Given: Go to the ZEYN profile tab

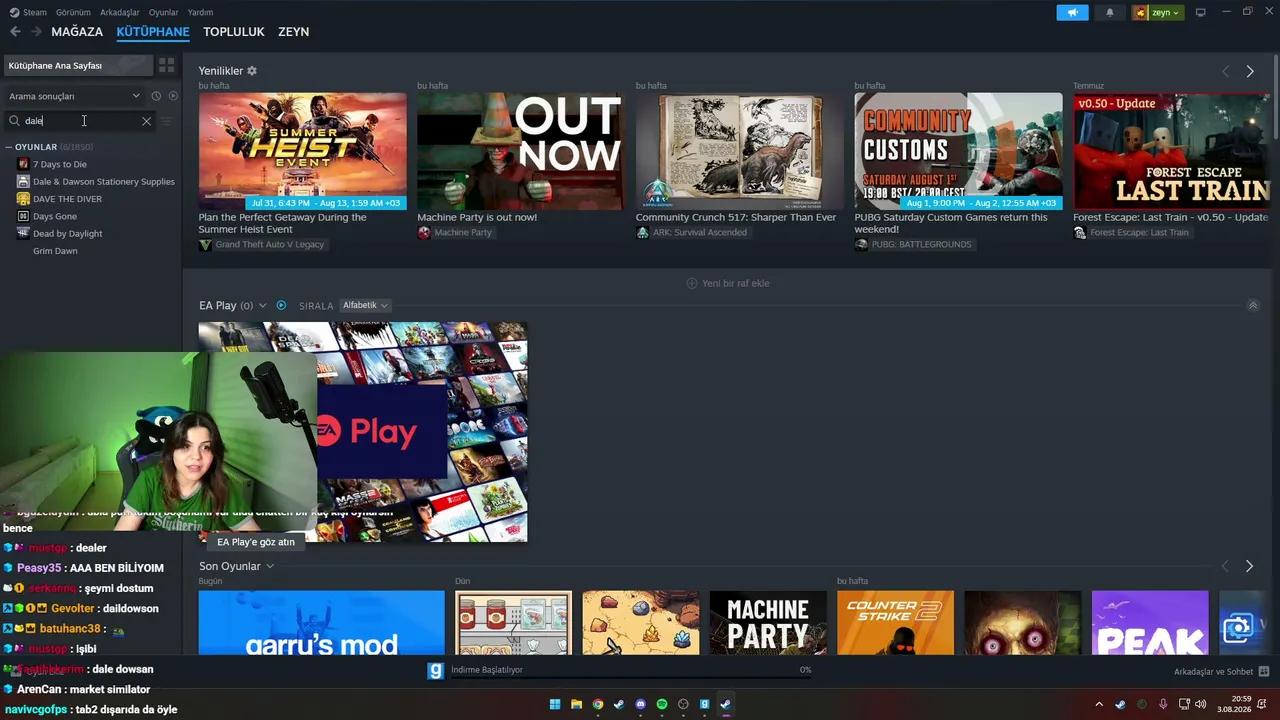Looking at the screenshot, I should click(293, 32).
